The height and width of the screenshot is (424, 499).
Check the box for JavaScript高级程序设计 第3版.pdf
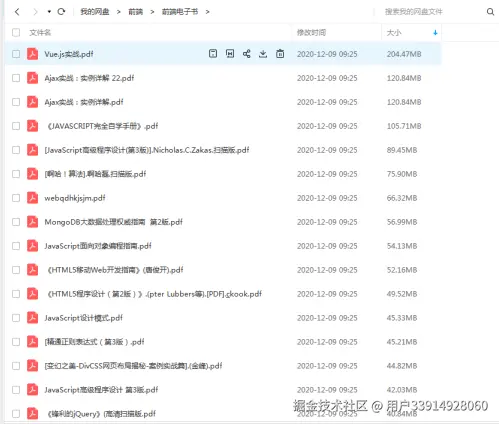point(16,390)
